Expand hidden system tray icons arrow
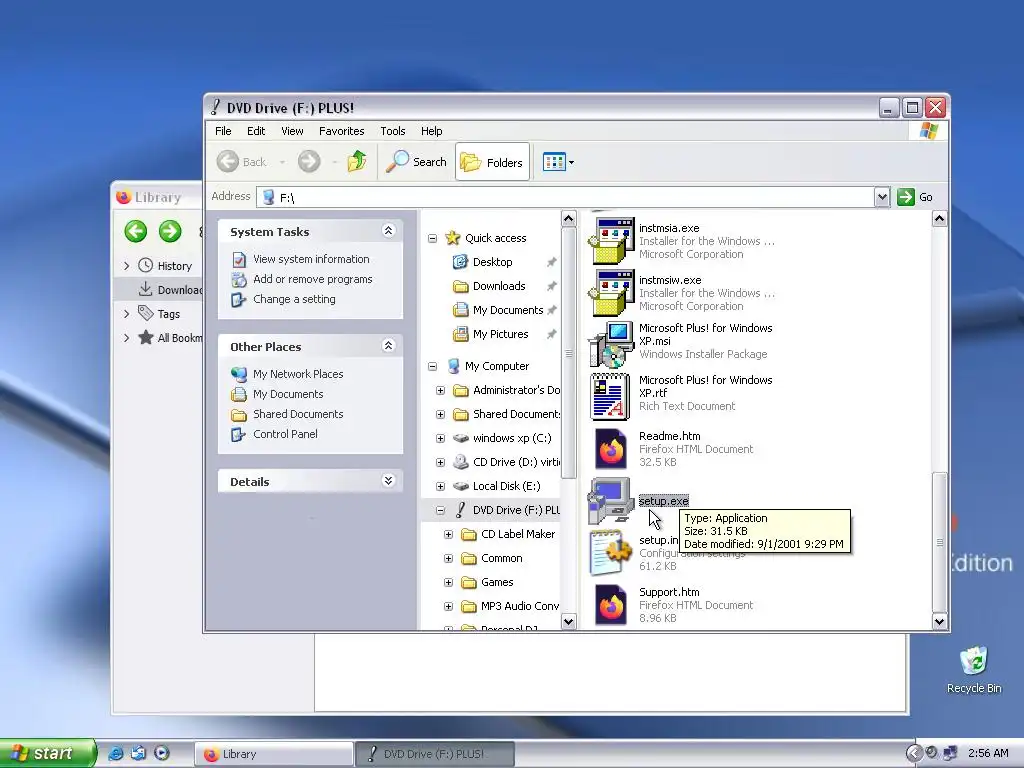1024x768 pixels. pyautogui.click(x=914, y=753)
